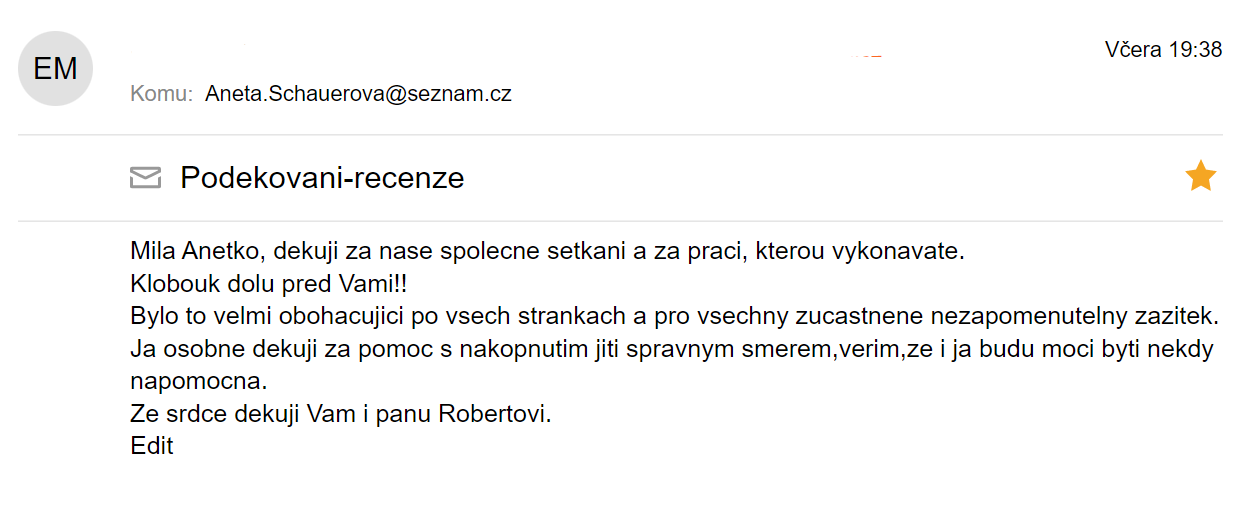Click the line starting "Bylo to velmi obohacujici"
Viewport: 1245px width, 518px height.
(675, 316)
